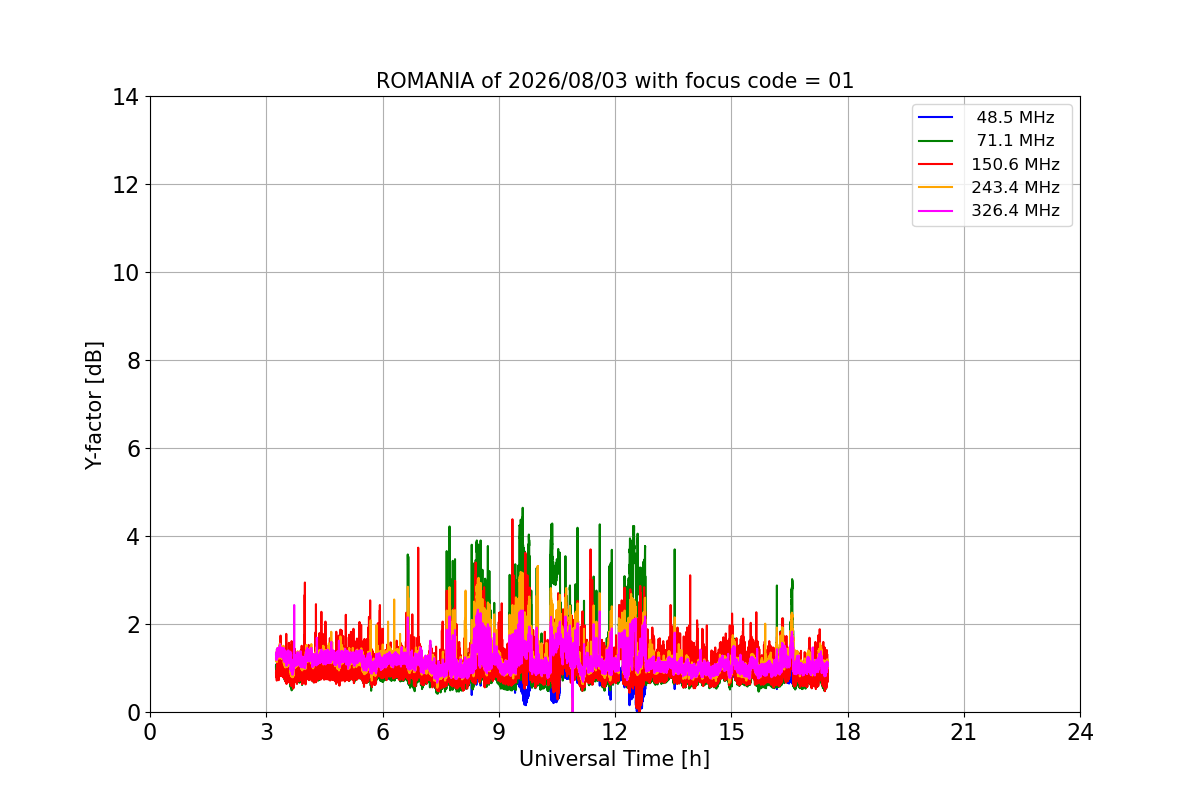Click the ROMANIA plot title

(615, 81)
